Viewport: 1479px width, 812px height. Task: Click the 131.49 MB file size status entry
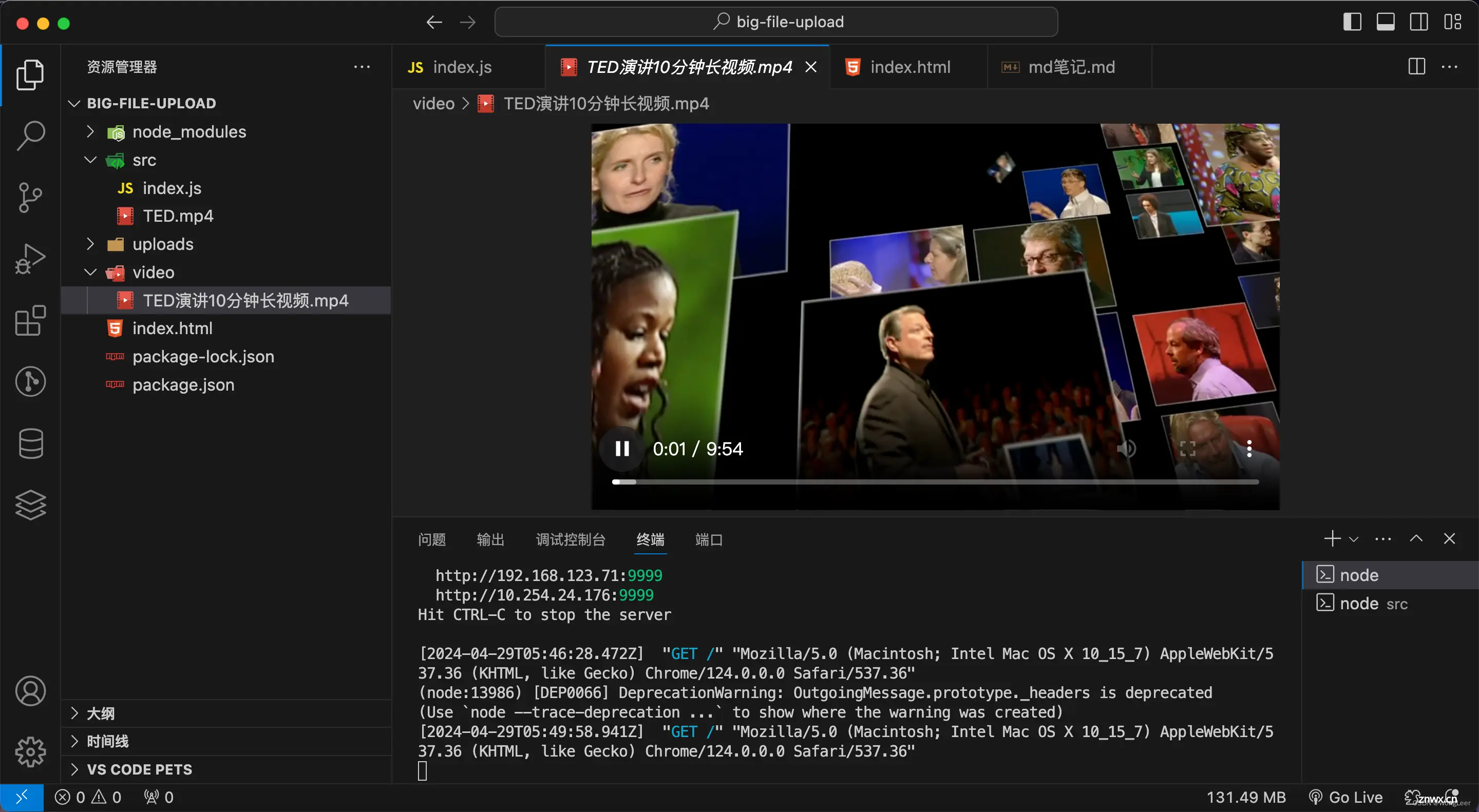click(x=1246, y=797)
